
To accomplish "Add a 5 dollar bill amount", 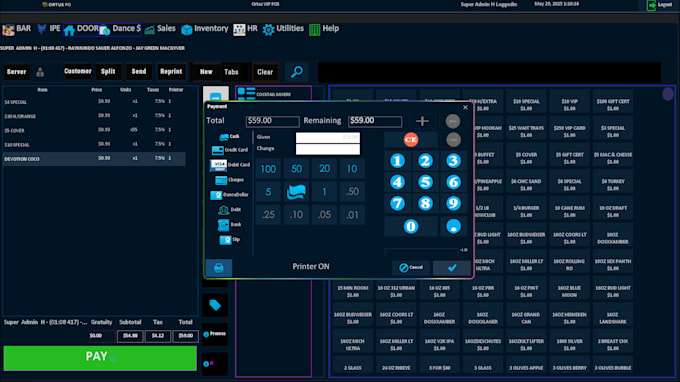I will (x=268, y=192).
